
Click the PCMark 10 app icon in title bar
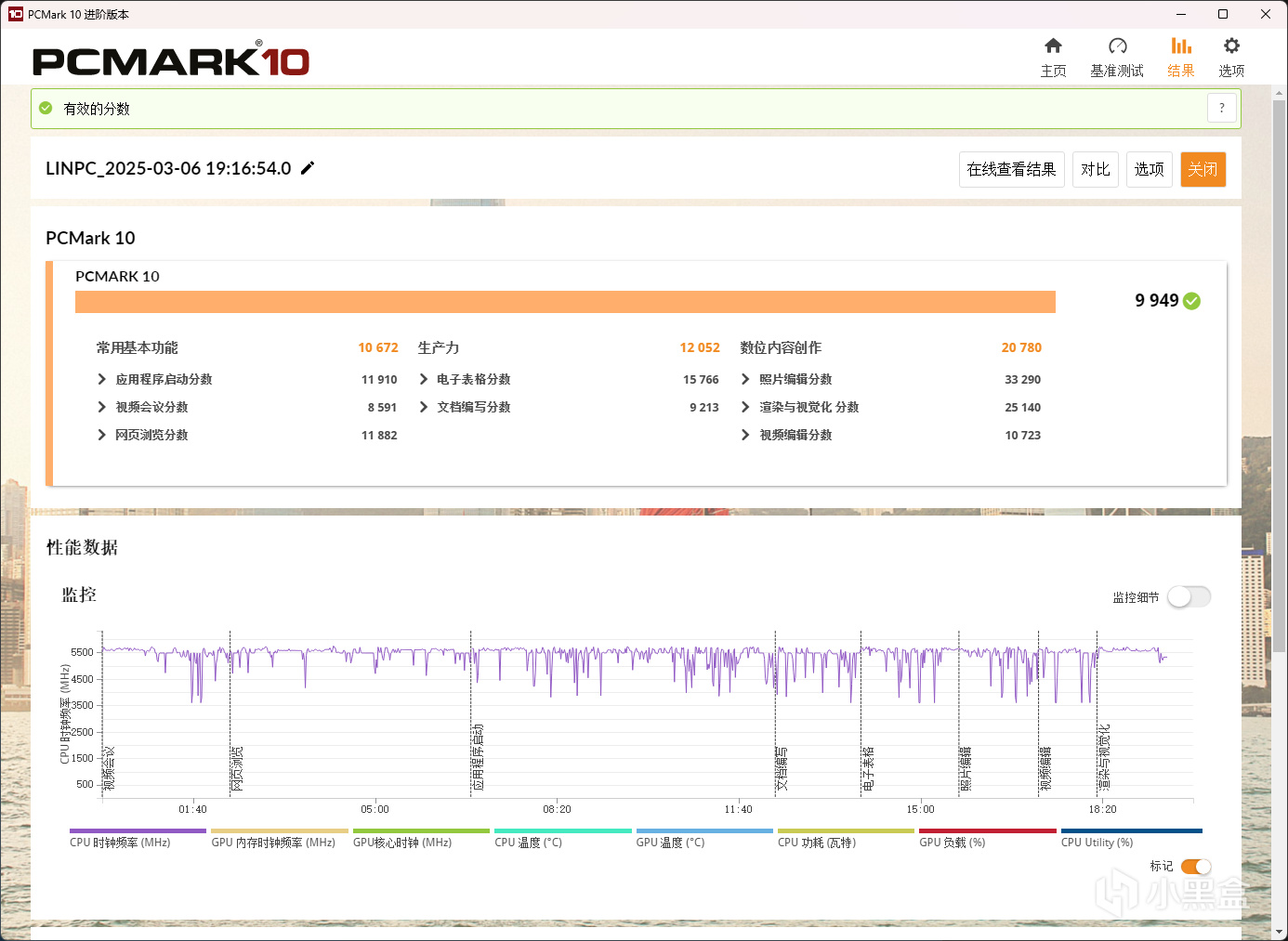[15, 14]
